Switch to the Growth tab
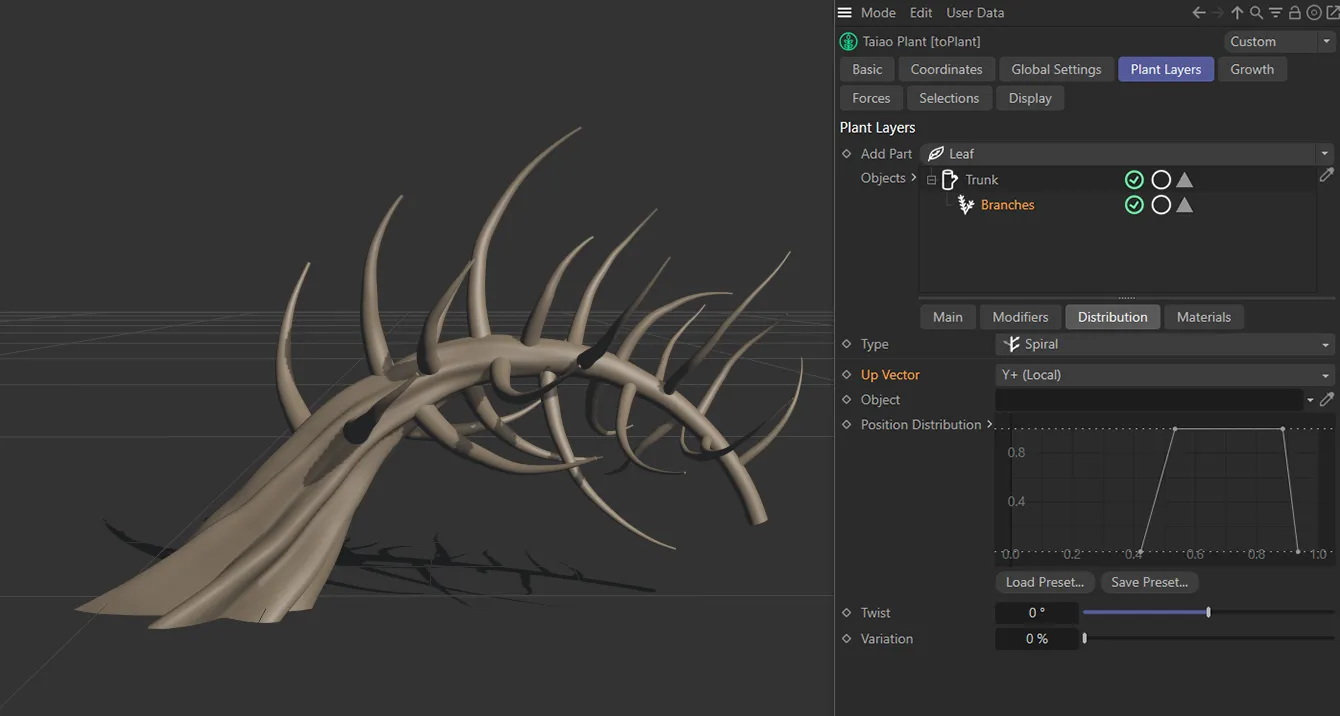1340x716 pixels. (x=1252, y=69)
